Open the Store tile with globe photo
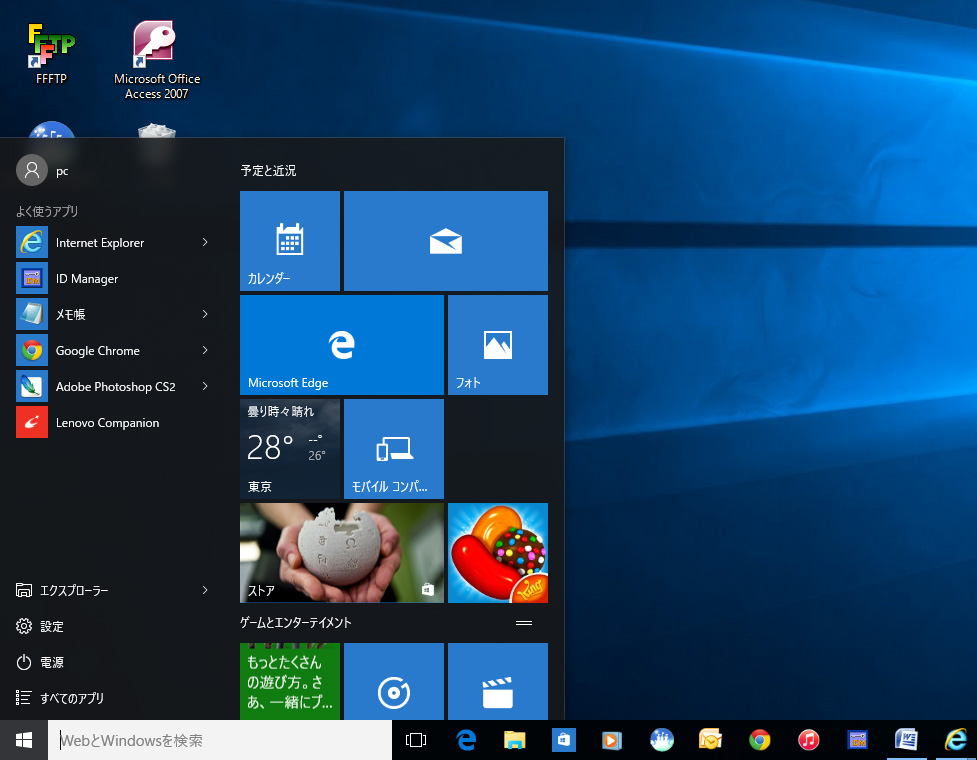The height and width of the screenshot is (760, 977). pos(341,553)
